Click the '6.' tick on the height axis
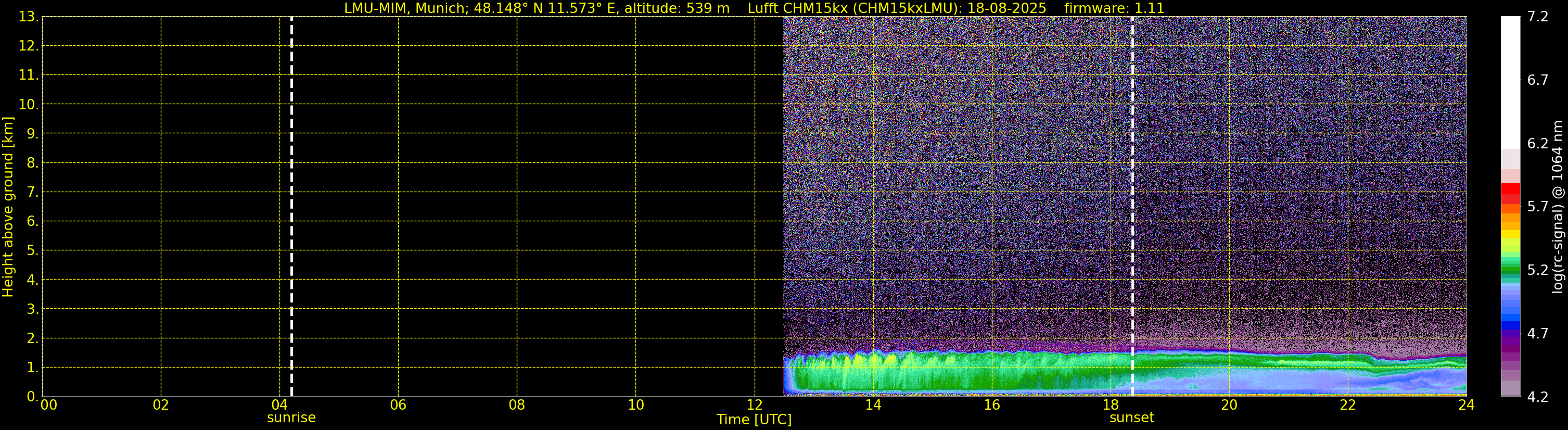This screenshot has width=1568, height=430. pyautogui.click(x=32, y=221)
